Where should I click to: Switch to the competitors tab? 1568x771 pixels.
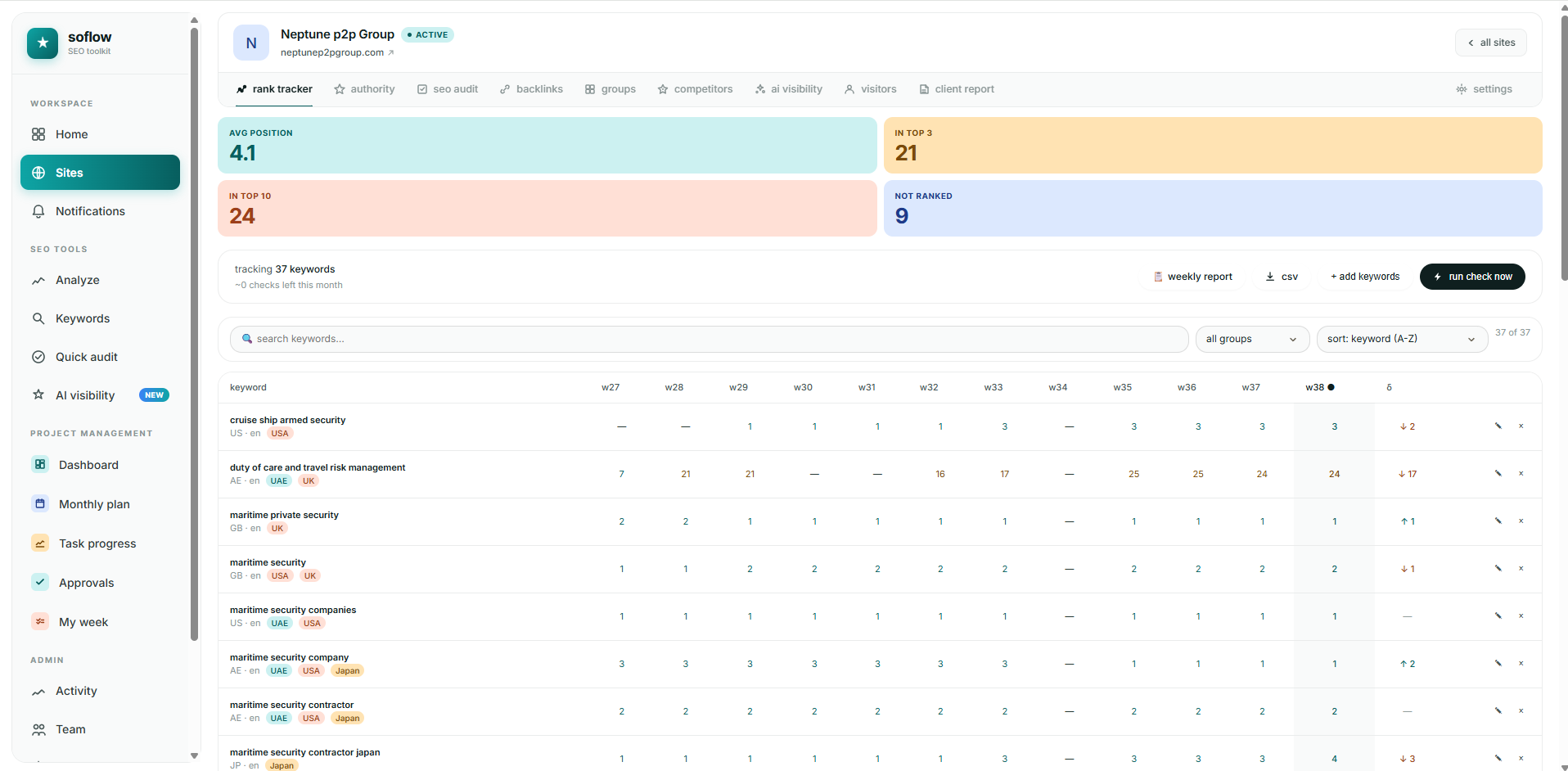click(695, 89)
